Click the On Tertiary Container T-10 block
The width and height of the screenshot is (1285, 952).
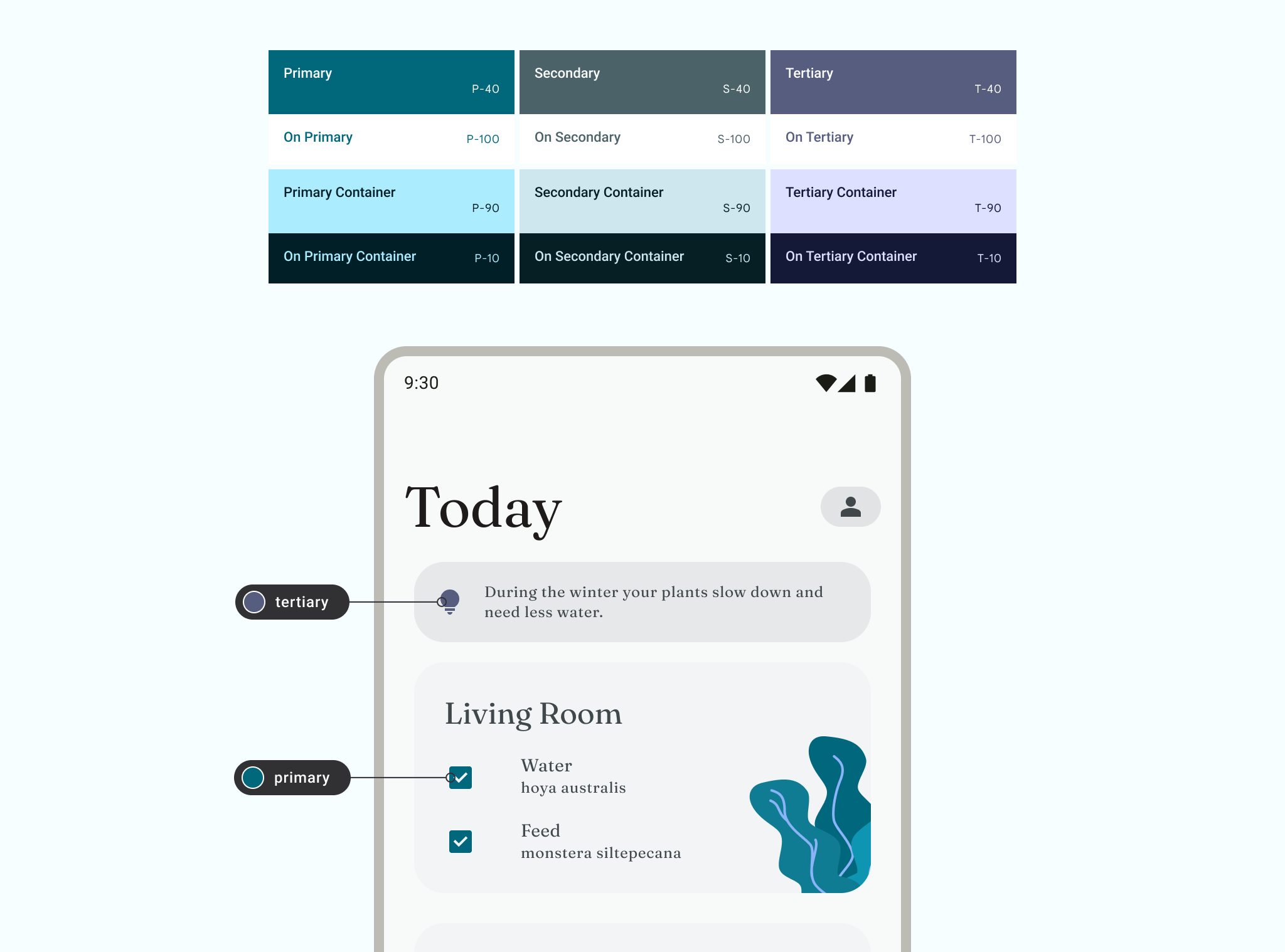(x=892, y=258)
